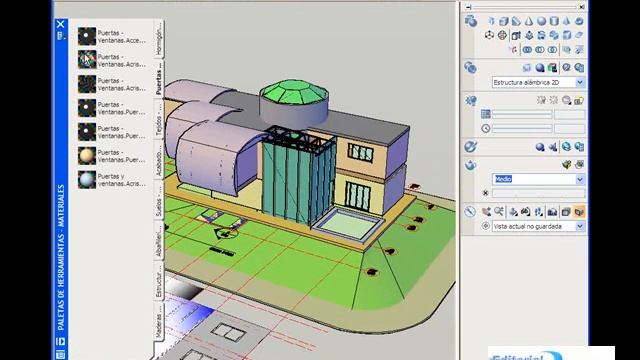Click the time slider next to clock
640x360 pixels.
click(x=522, y=129)
